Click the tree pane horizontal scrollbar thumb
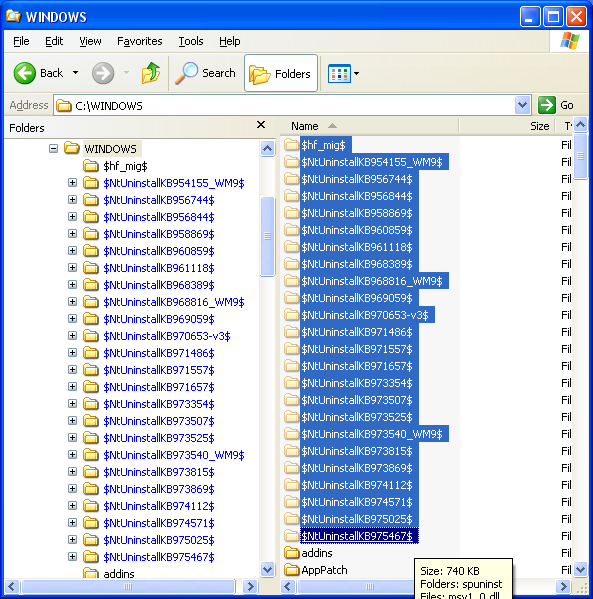 (128, 586)
